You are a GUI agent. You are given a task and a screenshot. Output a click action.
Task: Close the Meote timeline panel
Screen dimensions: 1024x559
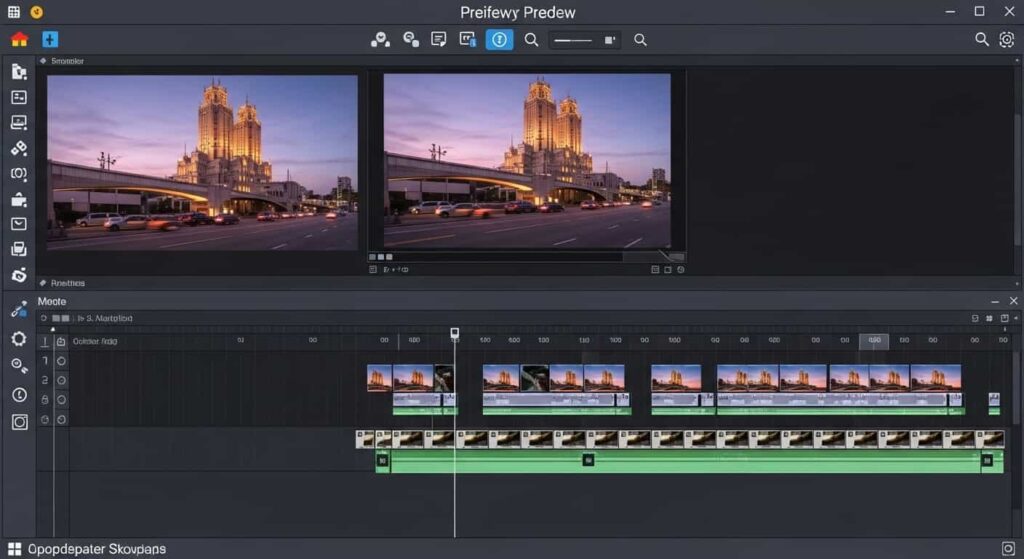pos(1014,301)
